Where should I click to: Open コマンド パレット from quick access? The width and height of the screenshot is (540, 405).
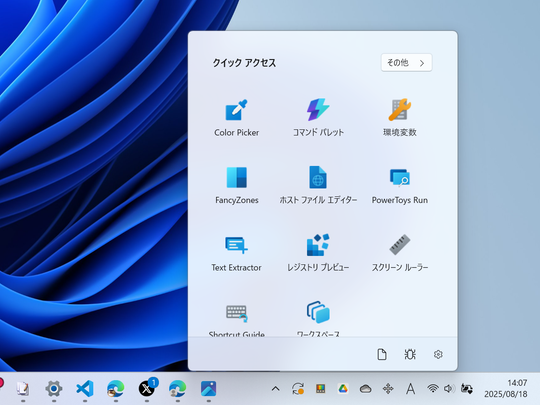318,118
